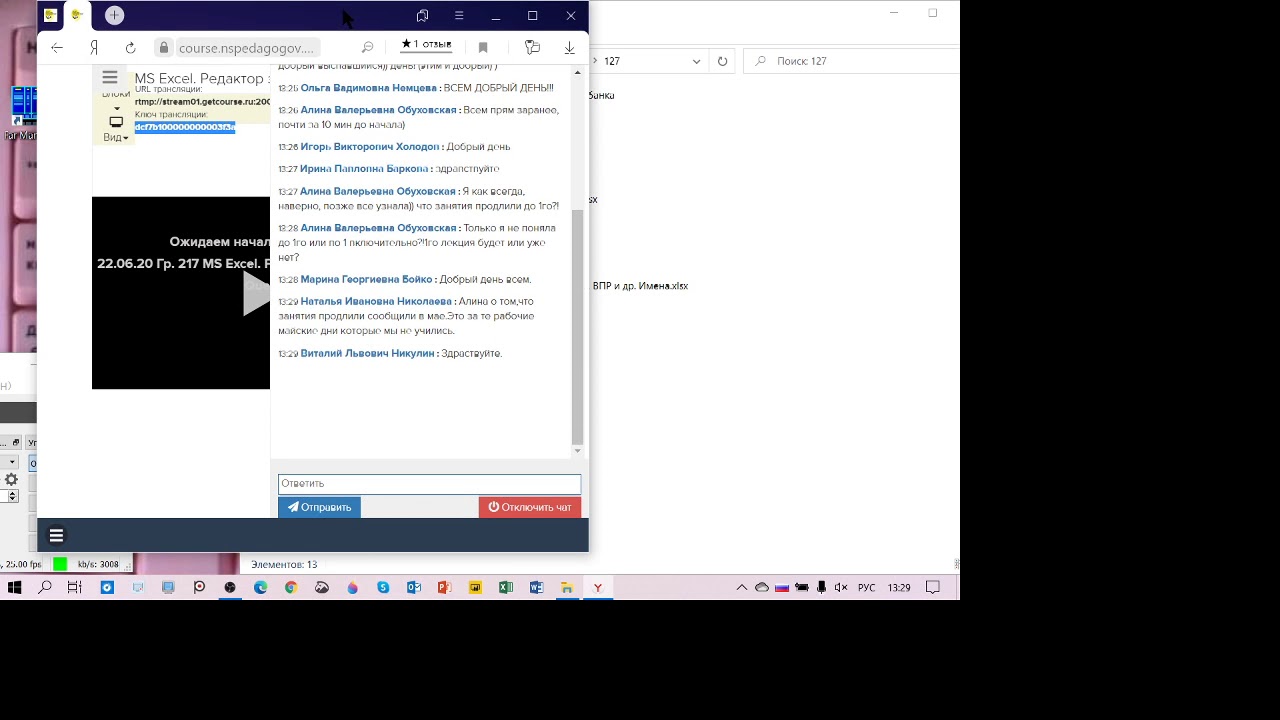Switch the РУС input language indicator
This screenshot has height=720, width=1280.
click(x=867, y=588)
